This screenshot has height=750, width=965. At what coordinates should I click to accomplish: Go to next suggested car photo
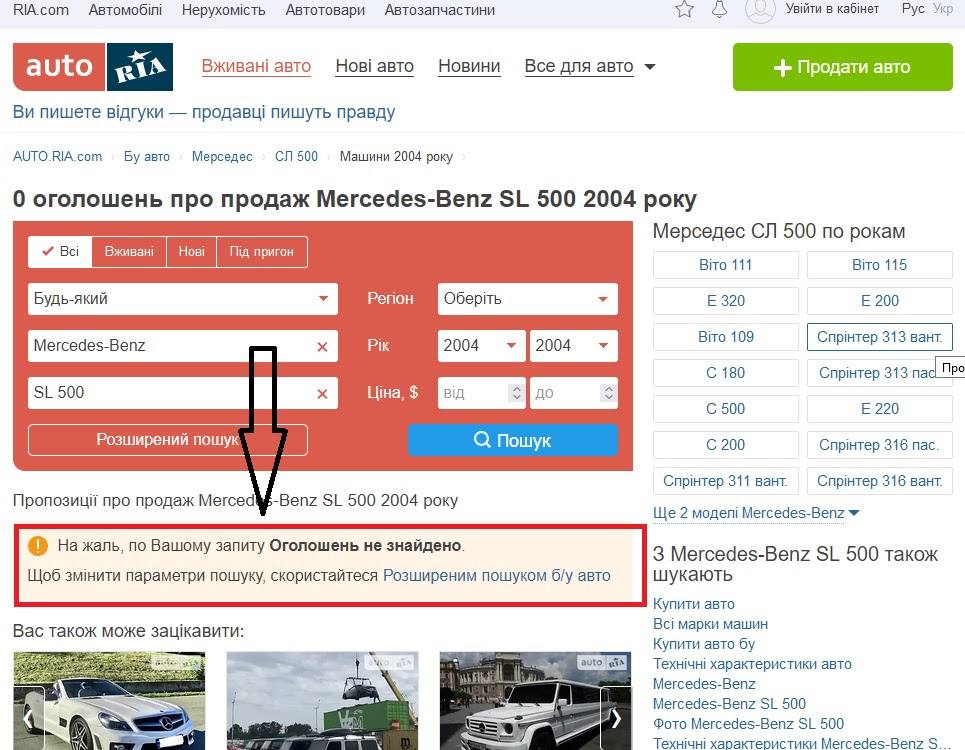pyautogui.click(x=616, y=718)
